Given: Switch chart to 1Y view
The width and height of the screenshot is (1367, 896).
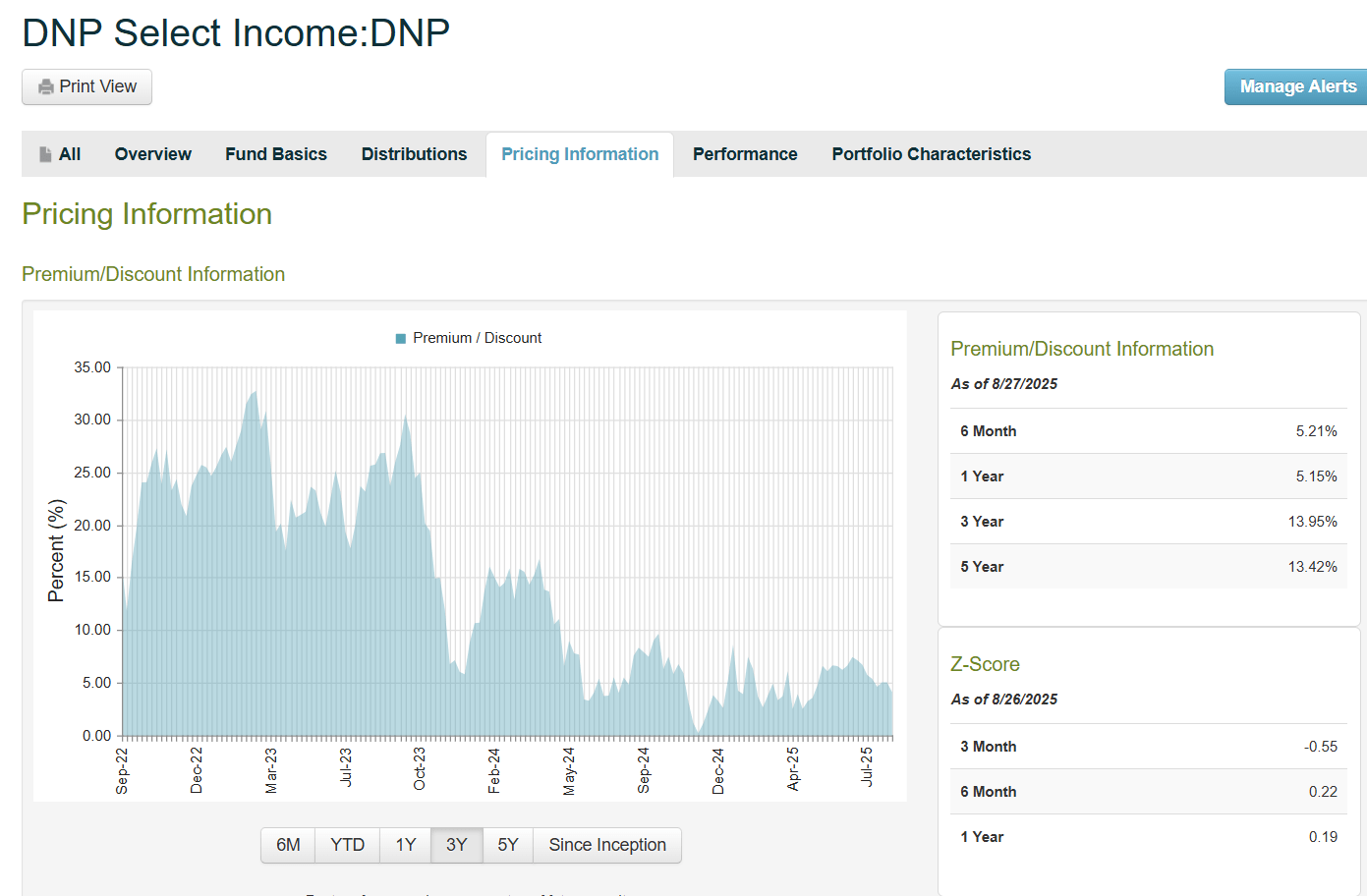Looking at the screenshot, I should [405, 845].
